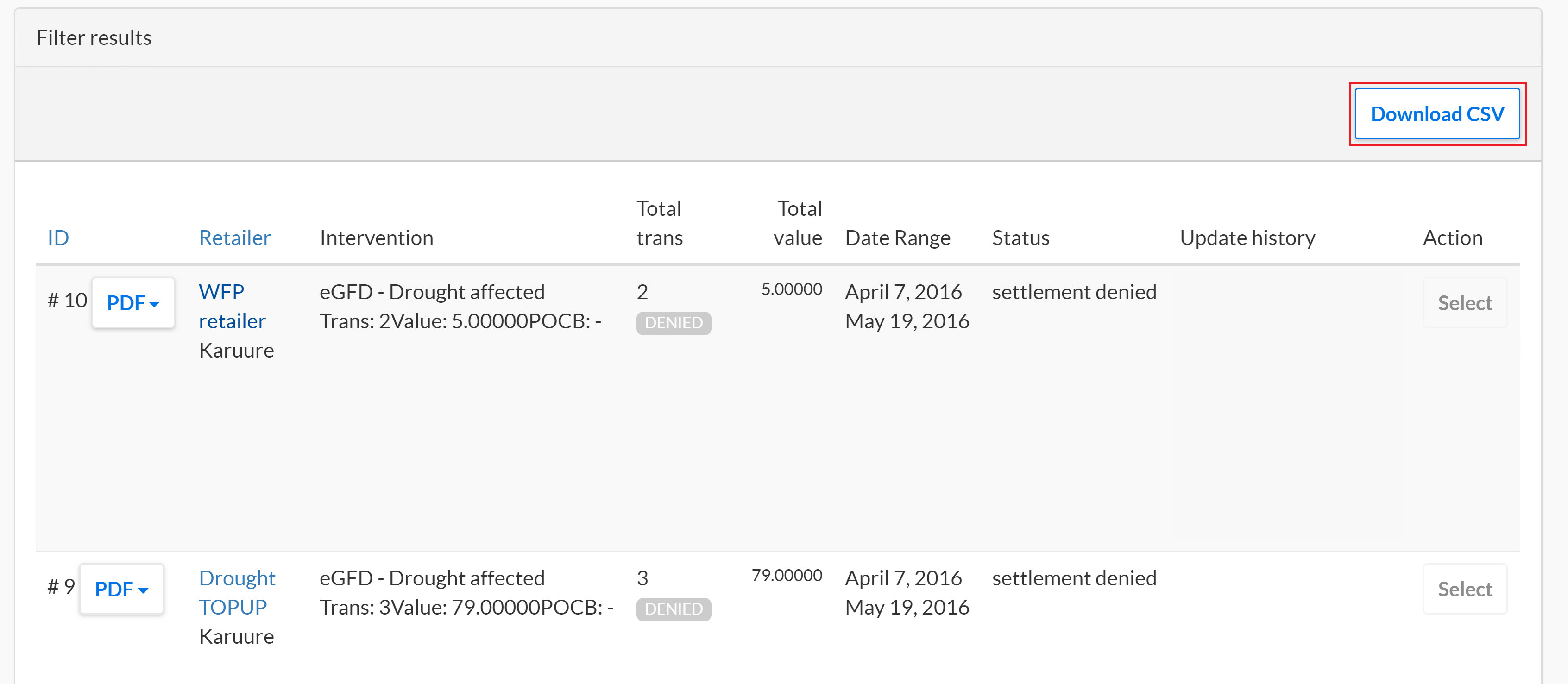Click Select button for settlement #10
This screenshot has height=684, width=1568.
pos(1465,302)
